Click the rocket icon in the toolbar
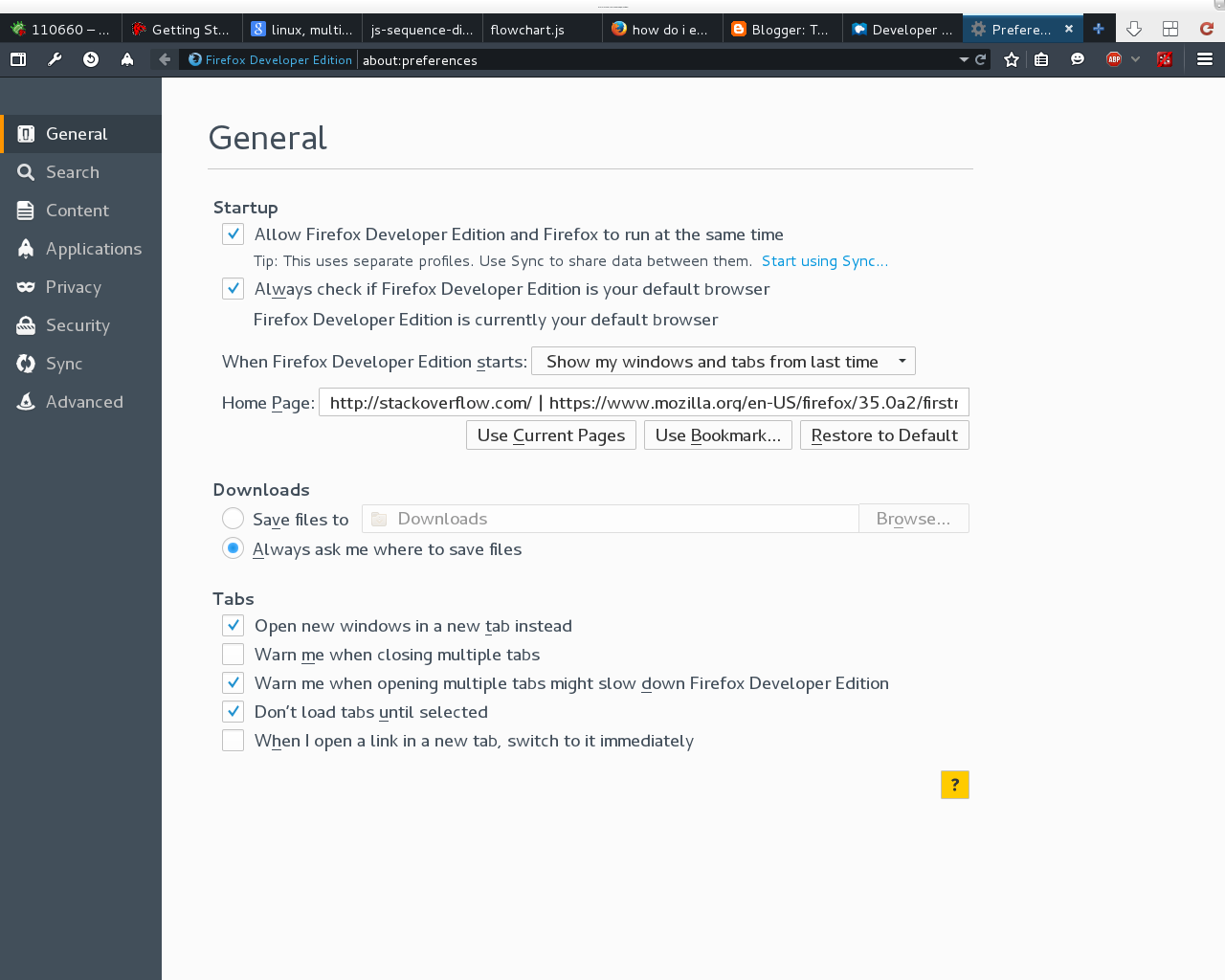This screenshot has width=1225, height=980. (127, 59)
